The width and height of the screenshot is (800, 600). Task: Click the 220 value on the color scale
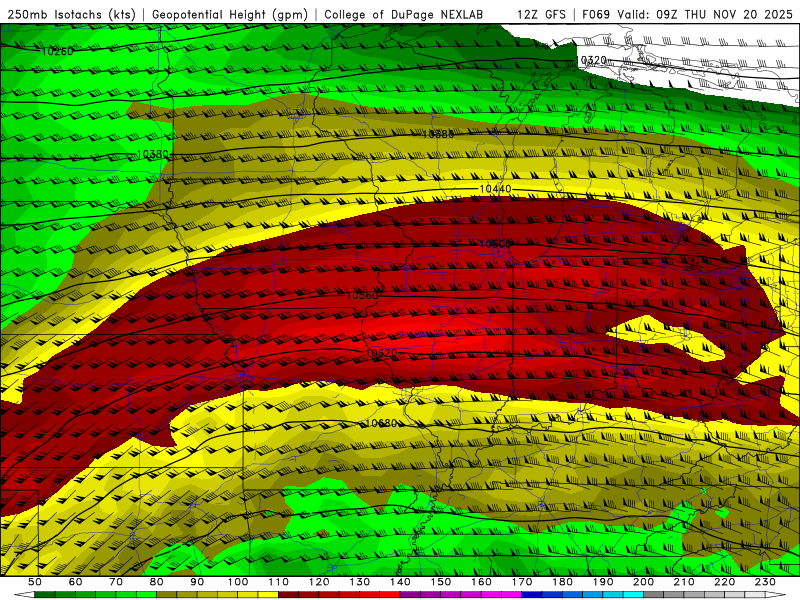coord(724,582)
